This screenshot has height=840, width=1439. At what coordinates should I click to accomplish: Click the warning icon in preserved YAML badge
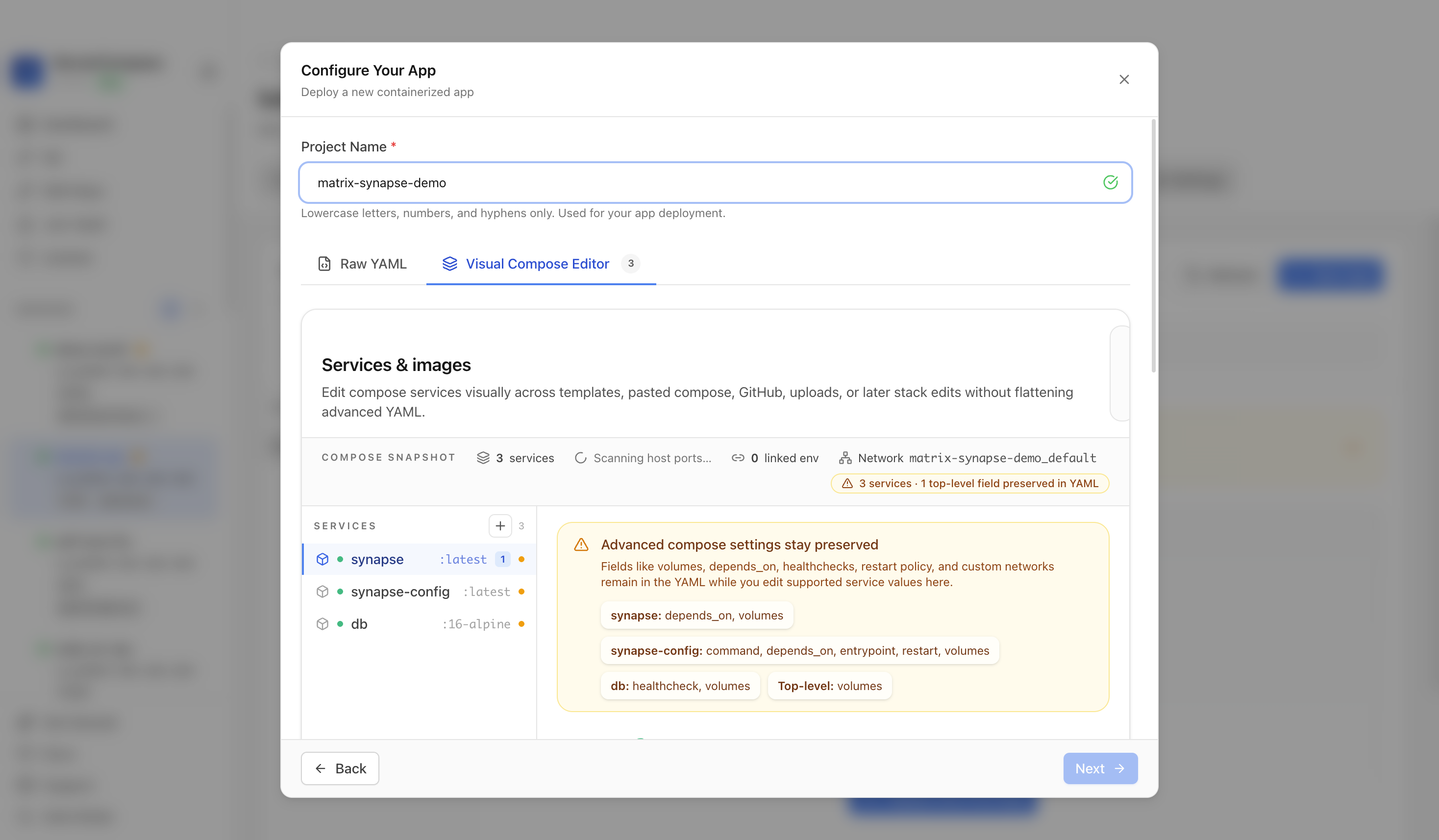point(847,483)
